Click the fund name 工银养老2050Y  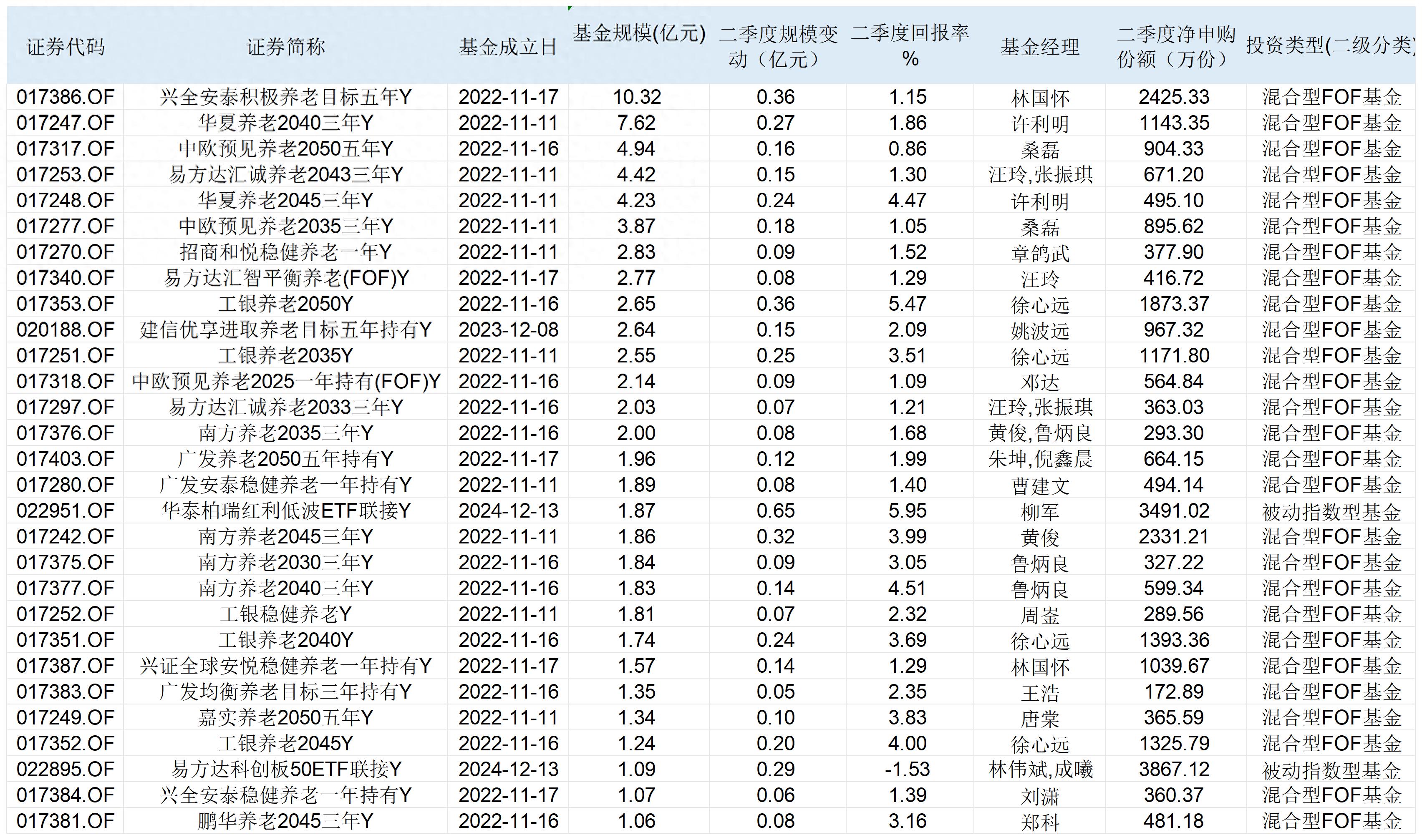tap(286, 304)
